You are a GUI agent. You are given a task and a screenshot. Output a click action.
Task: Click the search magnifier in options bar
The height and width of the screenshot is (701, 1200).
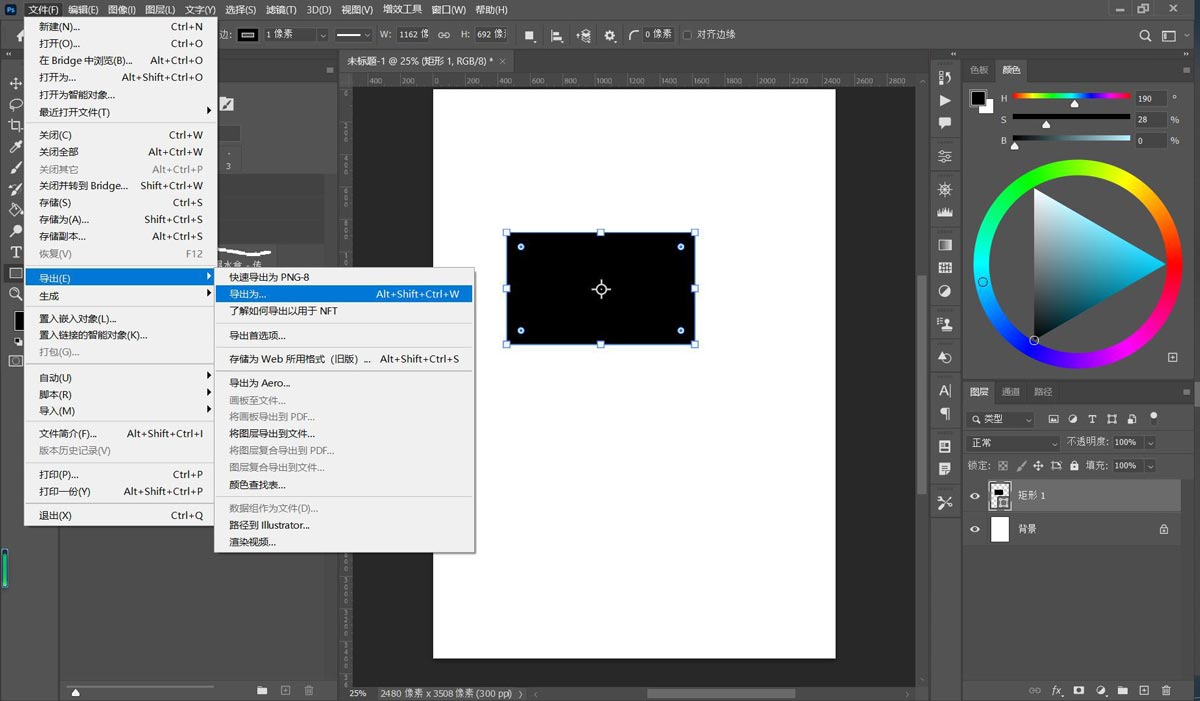point(1146,35)
